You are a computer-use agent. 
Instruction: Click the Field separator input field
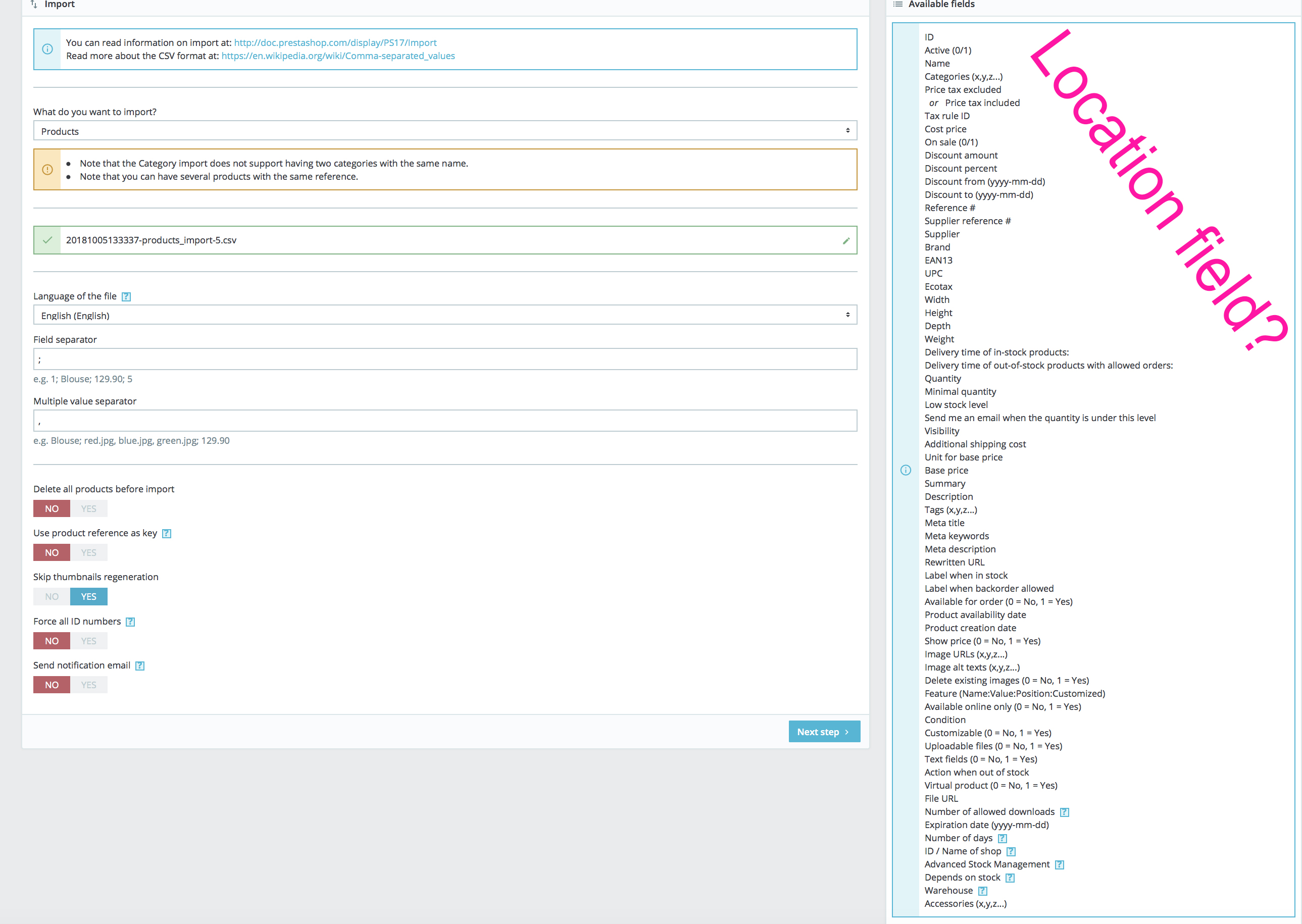(445, 359)
